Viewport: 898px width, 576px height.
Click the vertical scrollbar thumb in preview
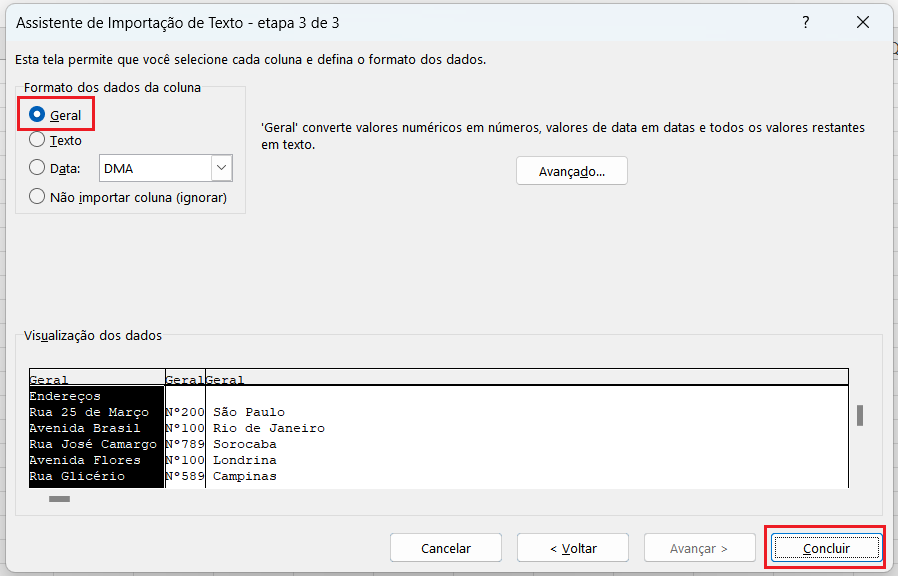coord(859,415)
